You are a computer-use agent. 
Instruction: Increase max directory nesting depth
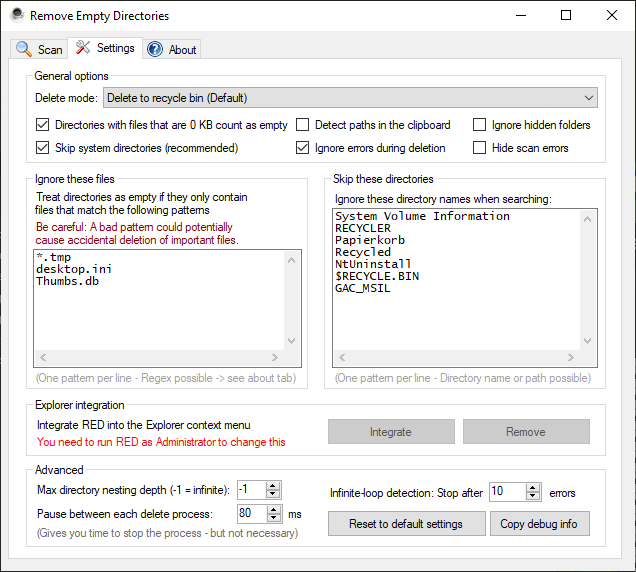(273, 486)
